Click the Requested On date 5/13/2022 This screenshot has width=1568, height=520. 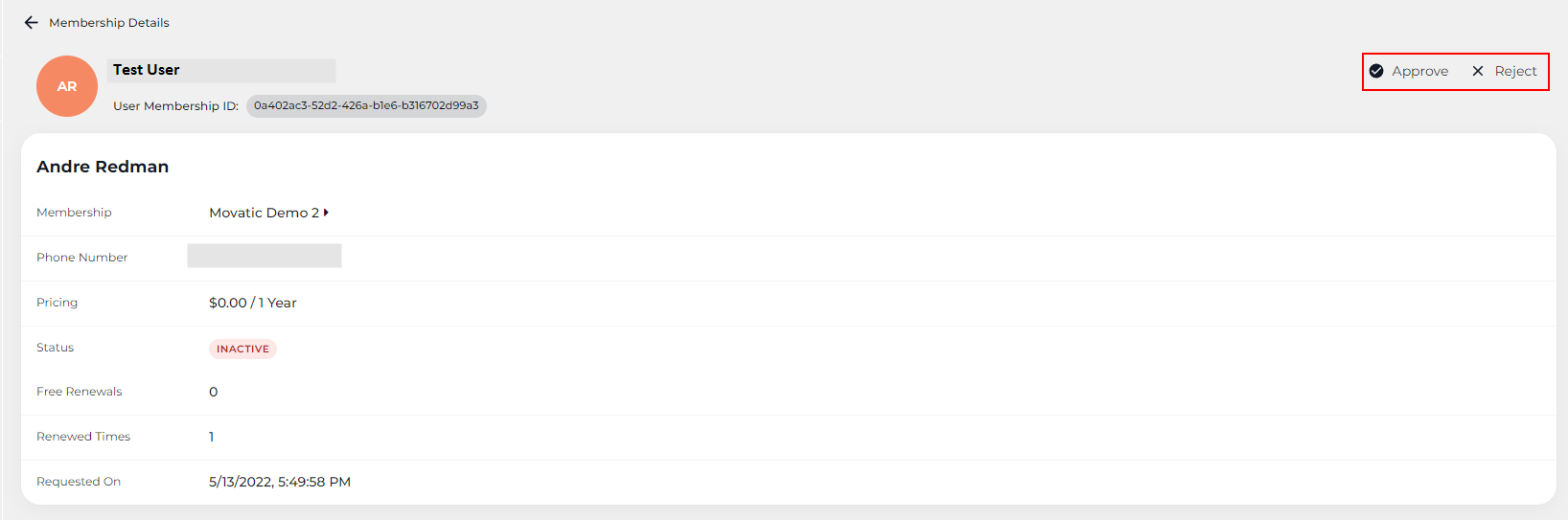coord(280,482)
